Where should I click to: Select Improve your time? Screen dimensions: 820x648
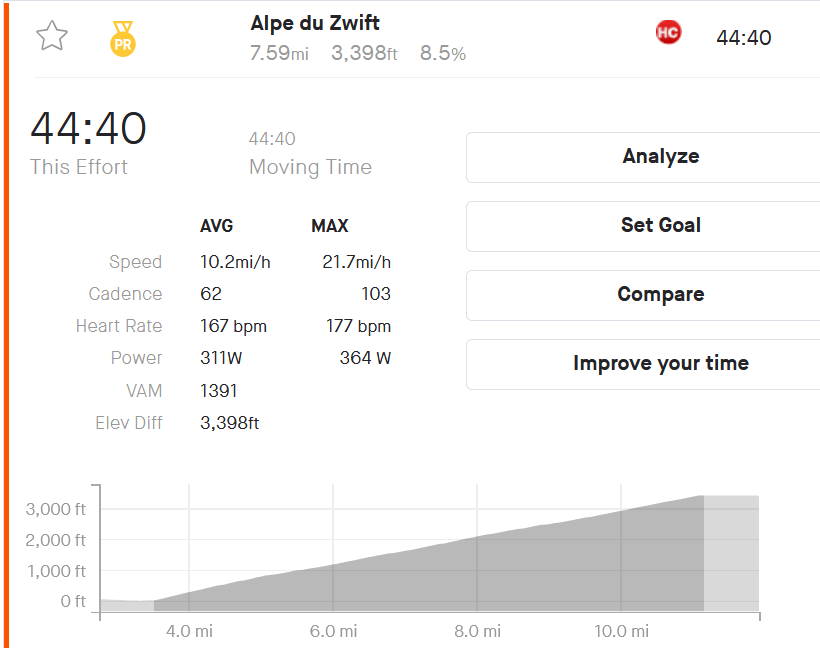[643, 364]
